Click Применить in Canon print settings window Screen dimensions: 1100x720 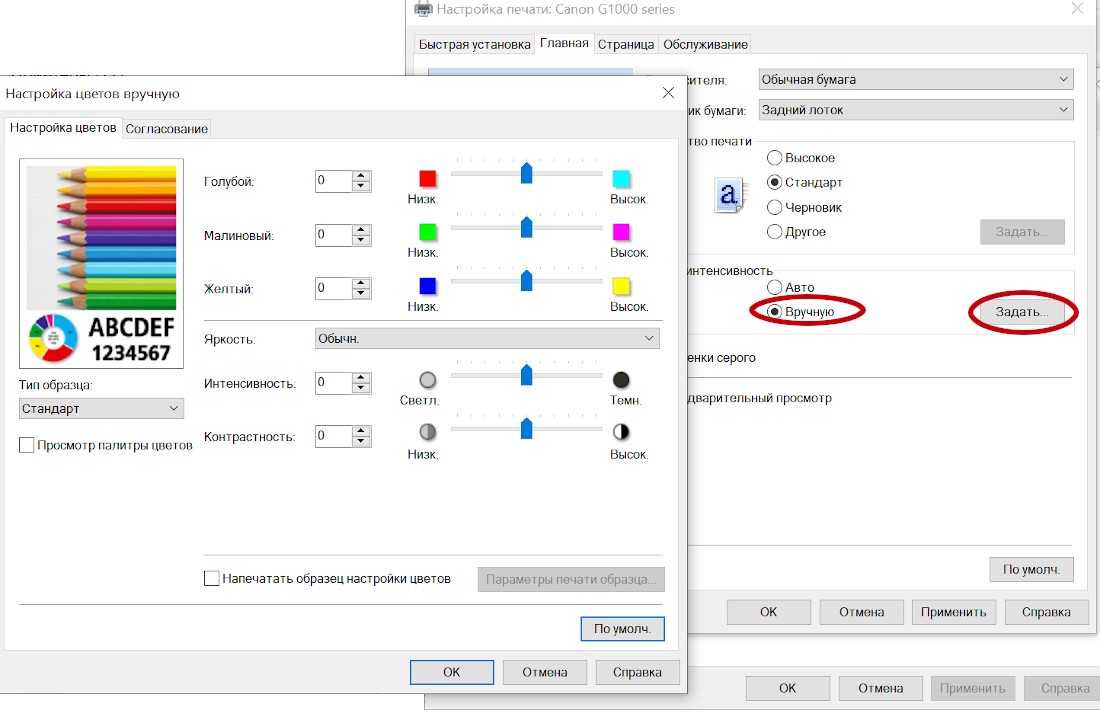tap(953, 612)
